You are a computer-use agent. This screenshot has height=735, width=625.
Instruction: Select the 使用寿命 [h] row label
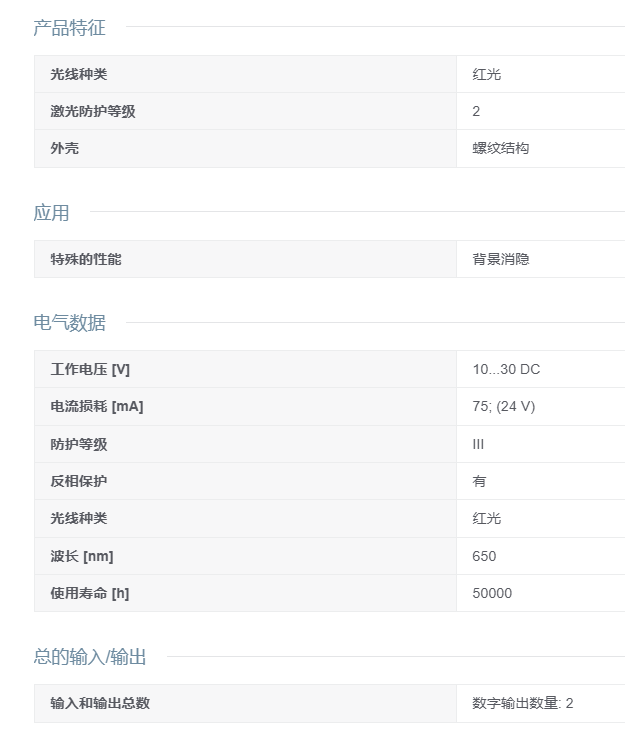(90, 593)
